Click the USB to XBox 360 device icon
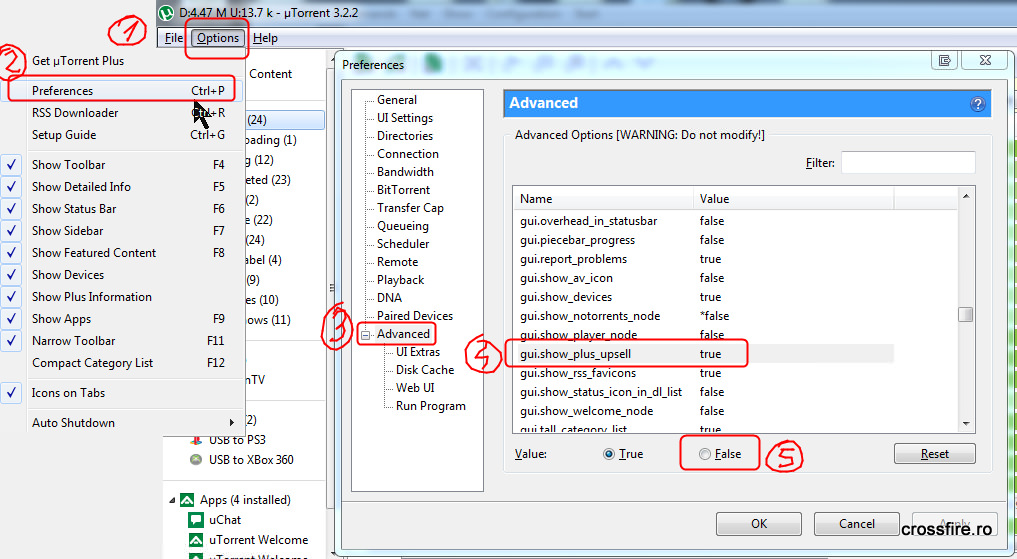 click(x=195, y=460)
